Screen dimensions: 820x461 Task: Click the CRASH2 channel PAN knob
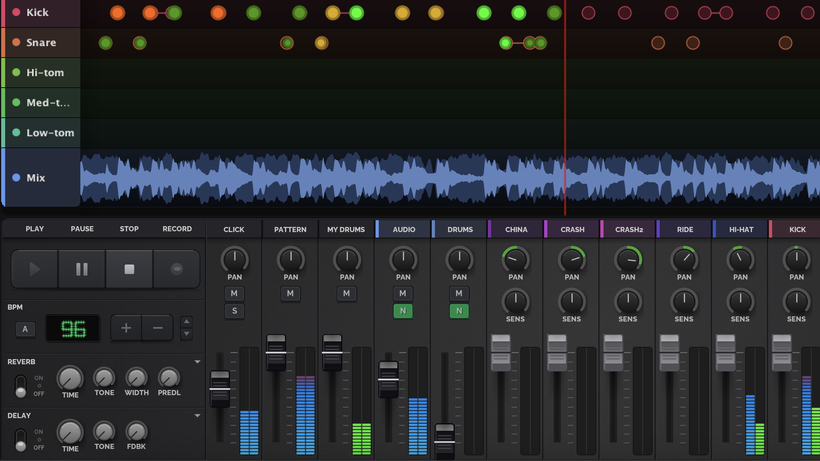628,259
